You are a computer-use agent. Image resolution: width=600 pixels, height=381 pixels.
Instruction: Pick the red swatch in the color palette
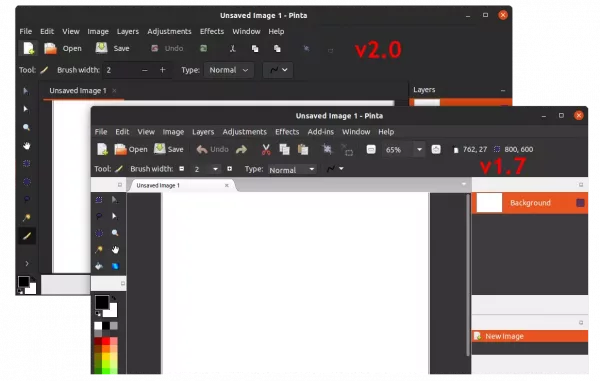tap(106, 340)
